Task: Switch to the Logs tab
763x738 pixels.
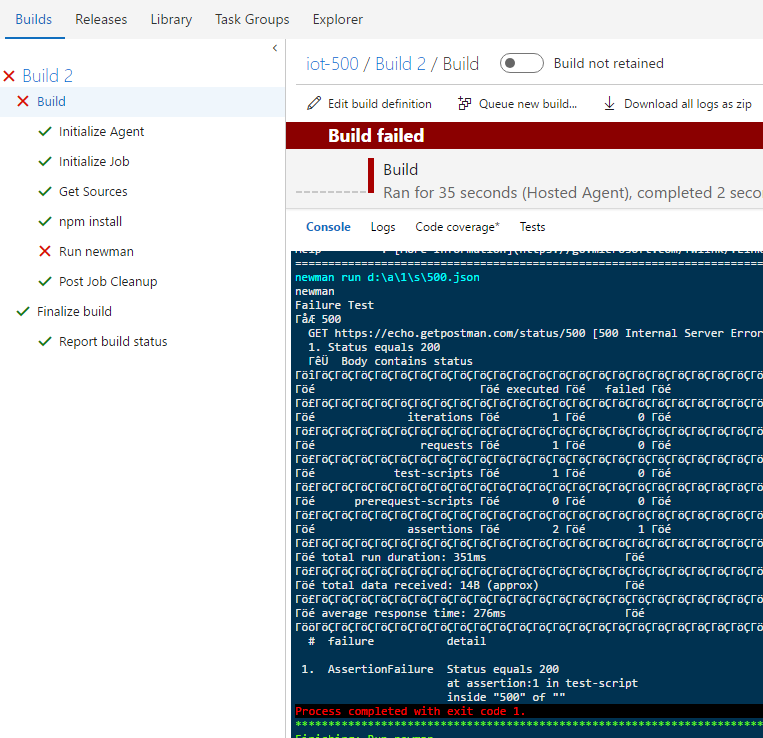Action: 383,227
